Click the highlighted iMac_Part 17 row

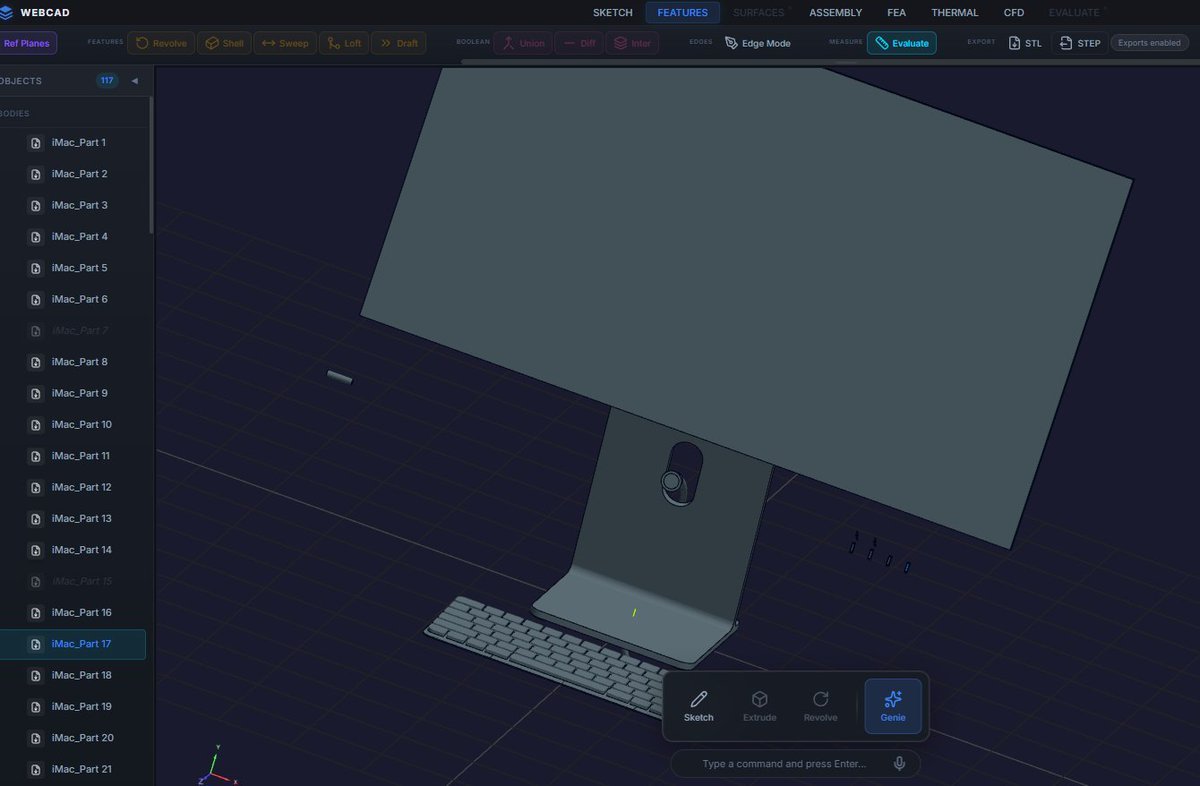coord(74,644)
